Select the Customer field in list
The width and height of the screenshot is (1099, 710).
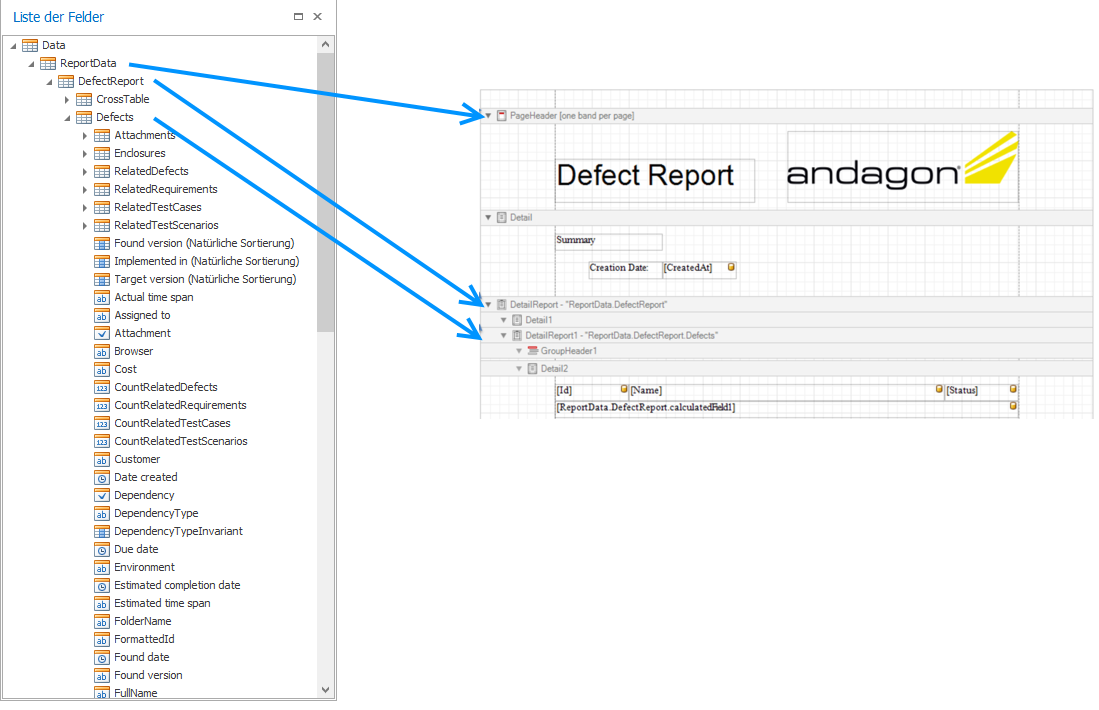tap(137, 459)
